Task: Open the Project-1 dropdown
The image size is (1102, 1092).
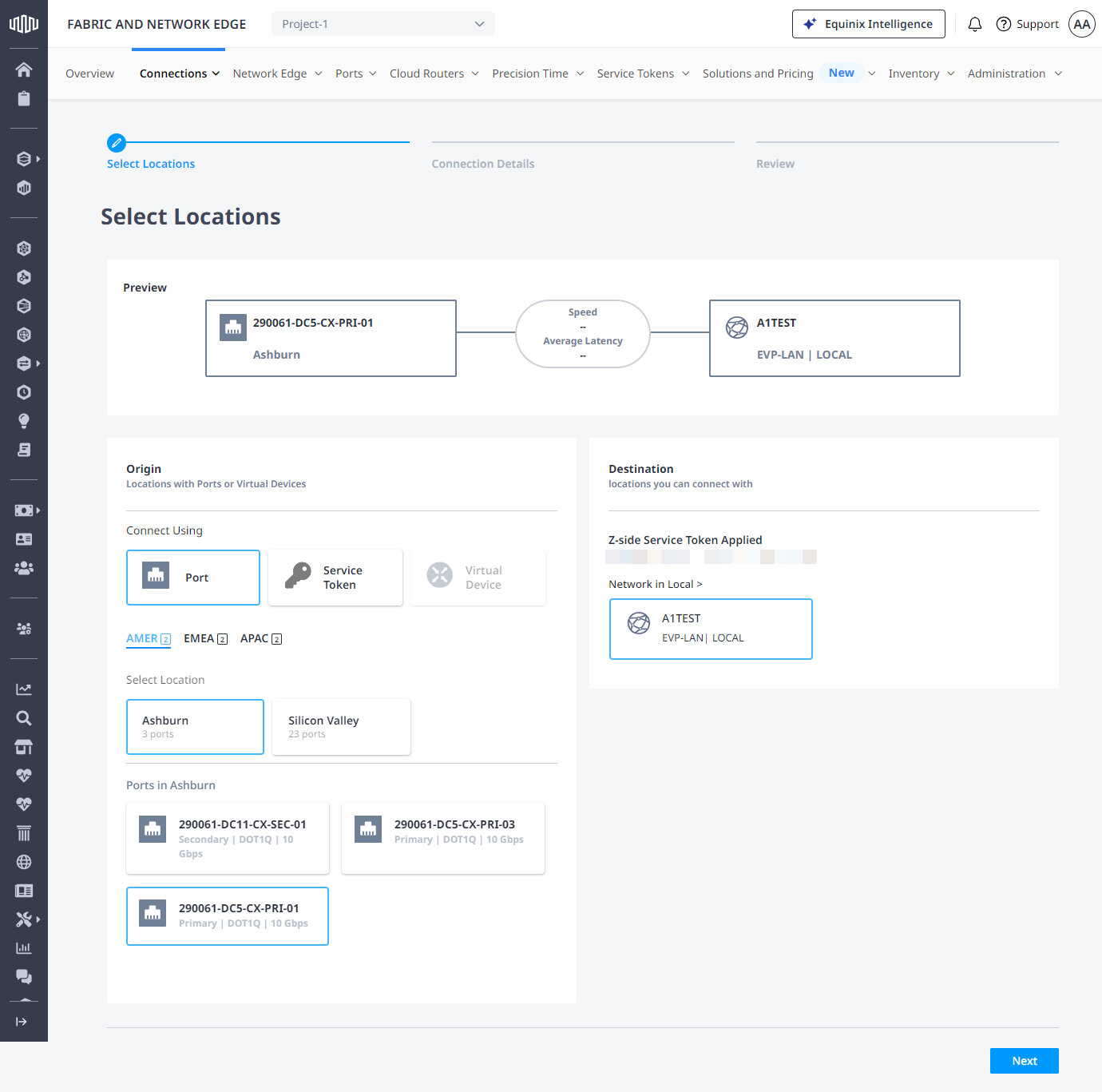Action: point(383,24)
